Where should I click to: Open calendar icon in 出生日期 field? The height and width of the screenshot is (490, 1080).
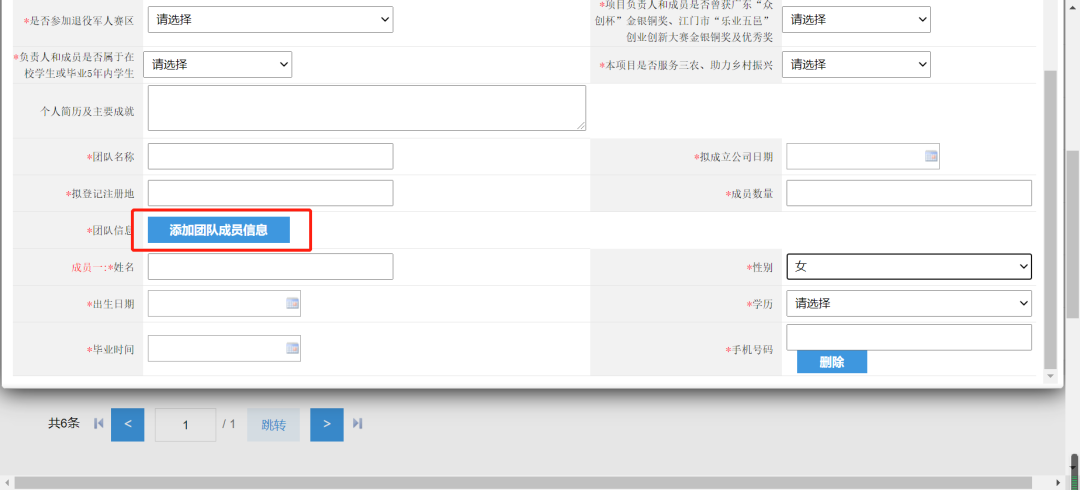(x=292, y=303)
